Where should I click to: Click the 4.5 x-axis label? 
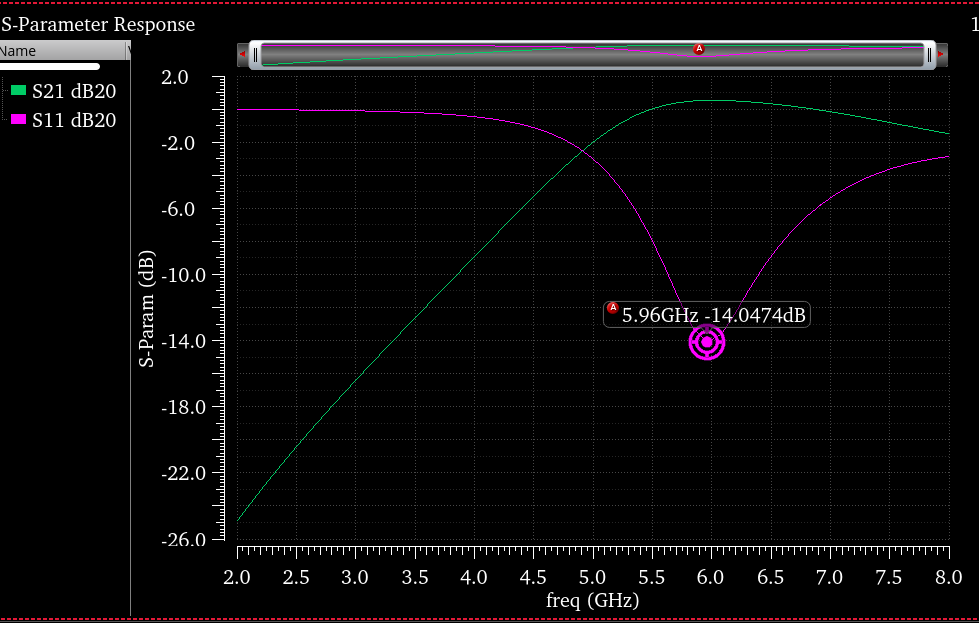533,577
